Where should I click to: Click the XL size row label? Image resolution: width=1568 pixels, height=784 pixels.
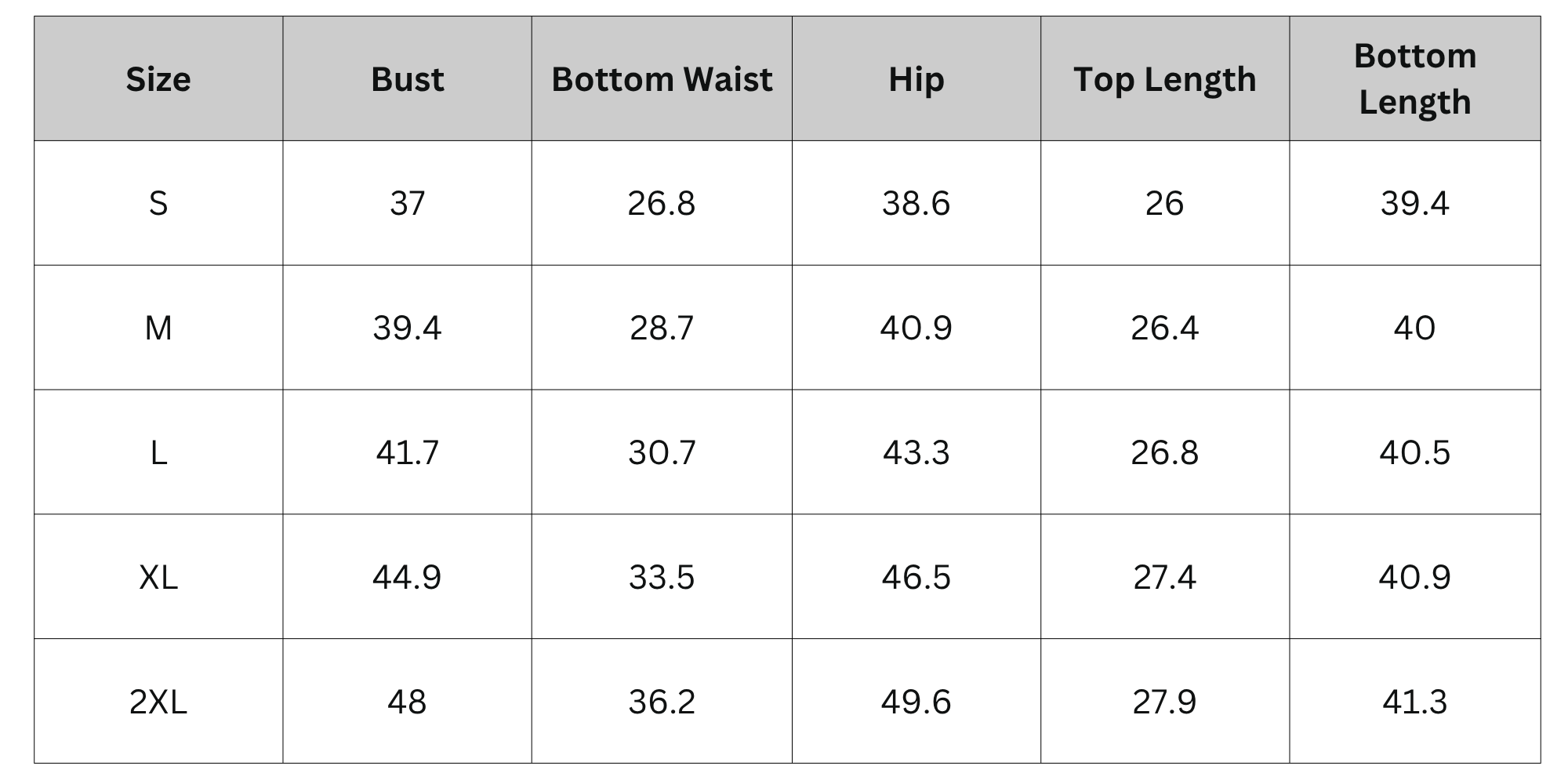pos(158,577)
